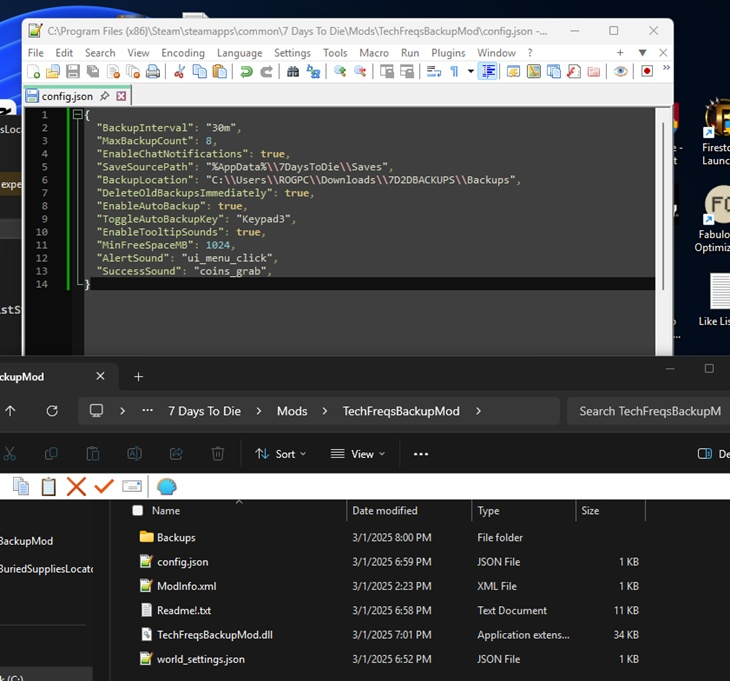Refresh the TechFreqsBackupMod folder view
This screenshot has height=681, width=730.
52,411
